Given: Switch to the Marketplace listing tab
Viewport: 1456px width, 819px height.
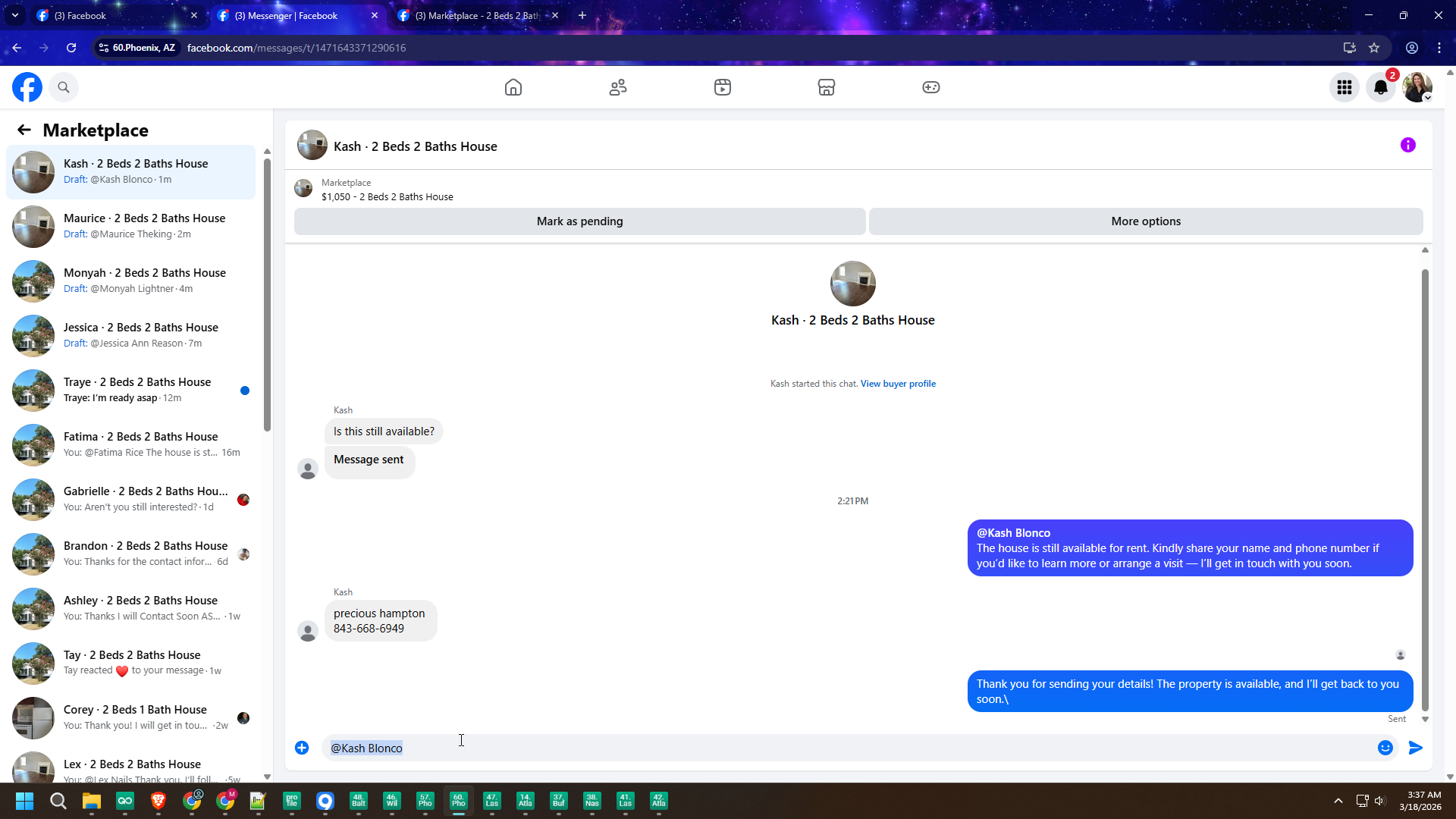Looking at the screenshot, I should [x=478, y=15].
